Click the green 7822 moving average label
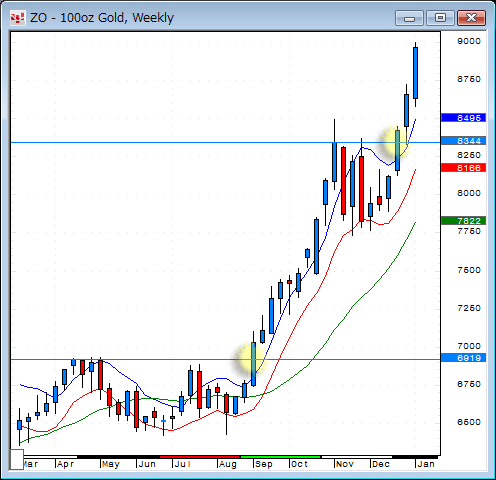 464,221
